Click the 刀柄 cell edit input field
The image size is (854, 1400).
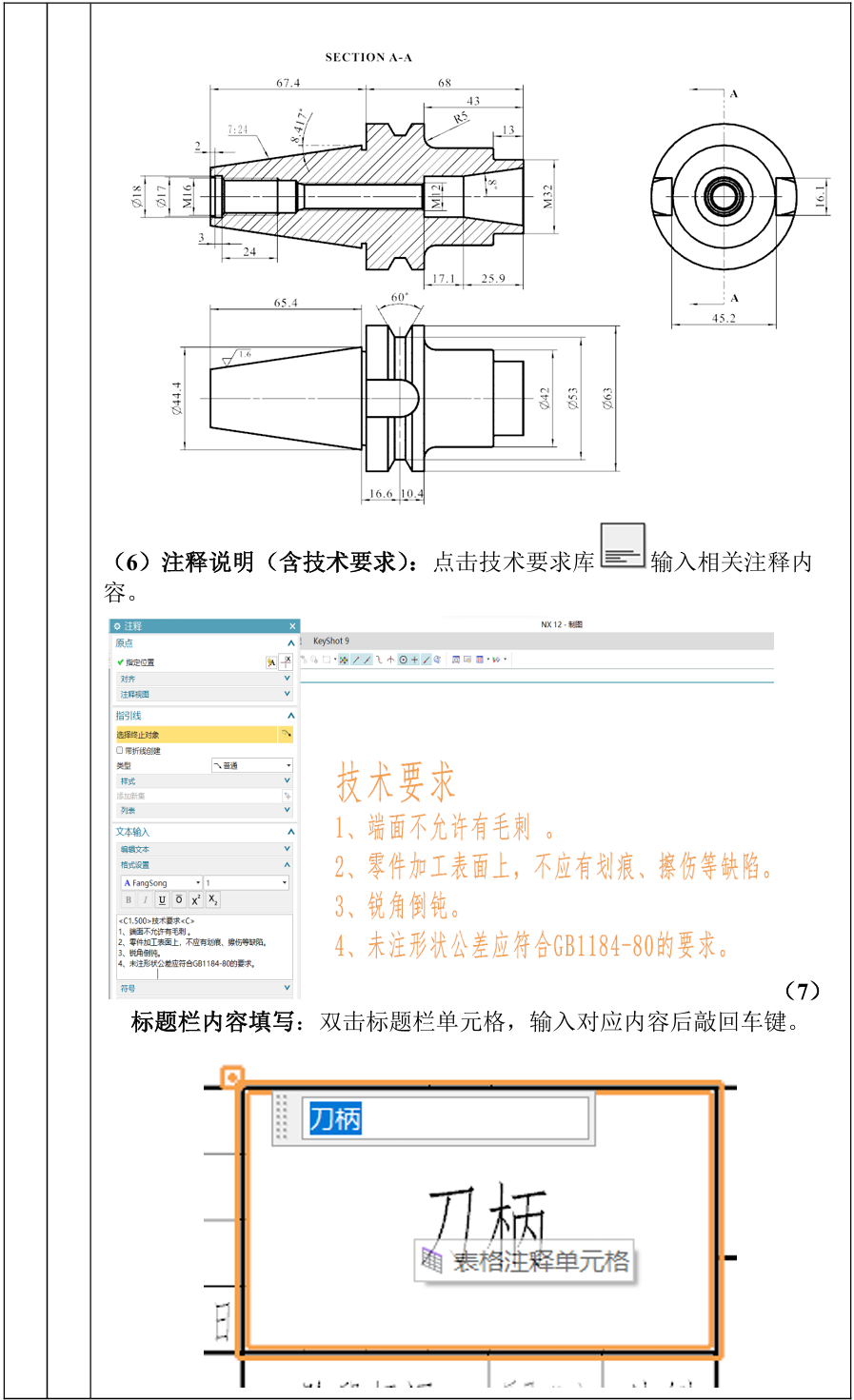click(446, 1117)
